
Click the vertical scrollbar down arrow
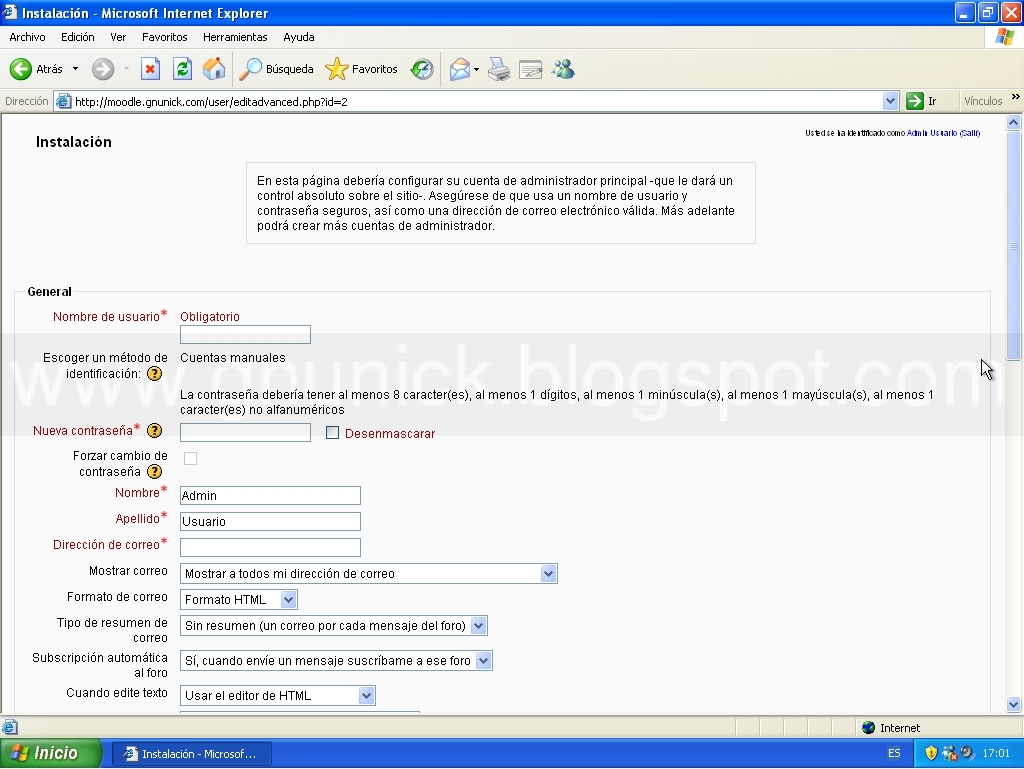[x=1014, y=704]
